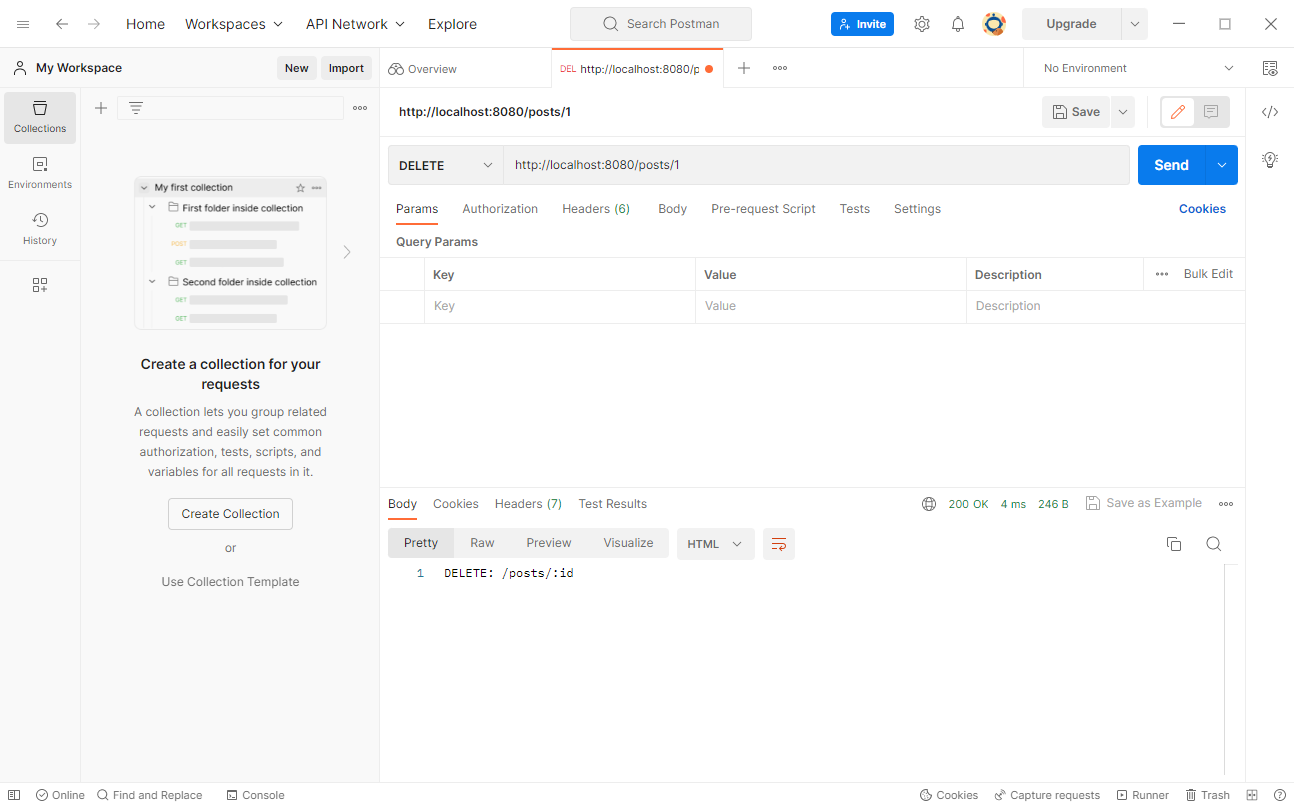Switch to the Authorization tab
This screenshot has width=1294, height=807.
[500, 209]
